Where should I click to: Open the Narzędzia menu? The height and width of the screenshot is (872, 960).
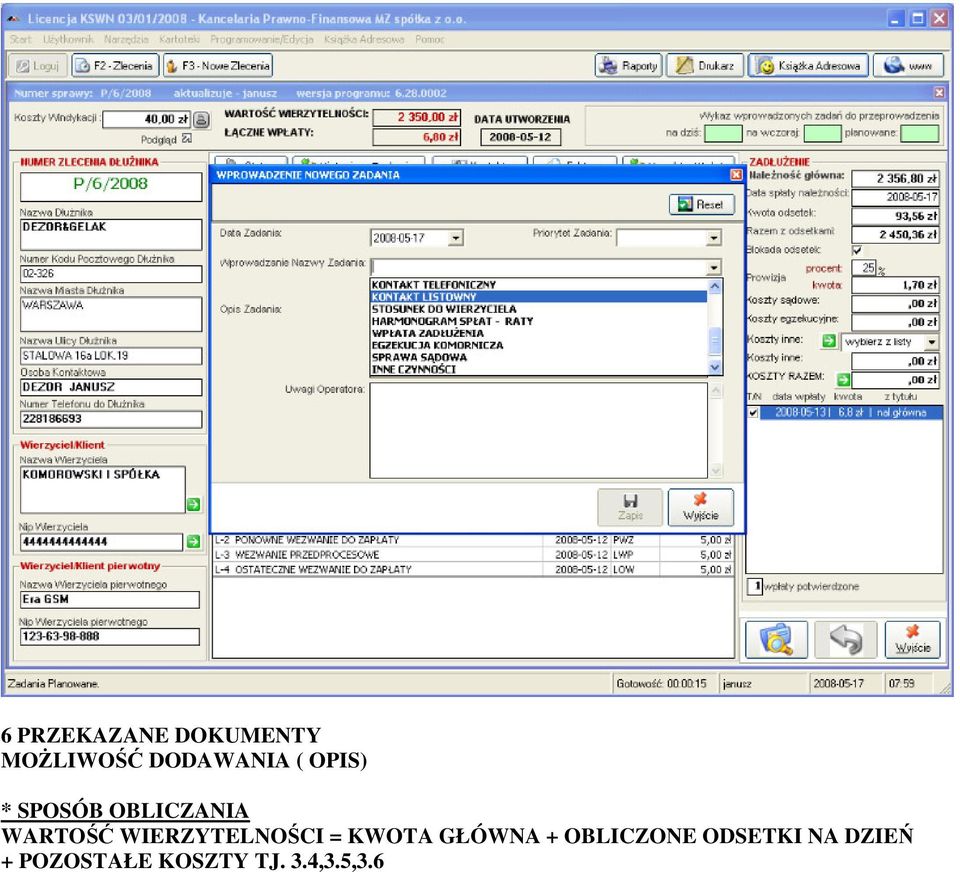(x=126, y=39)
